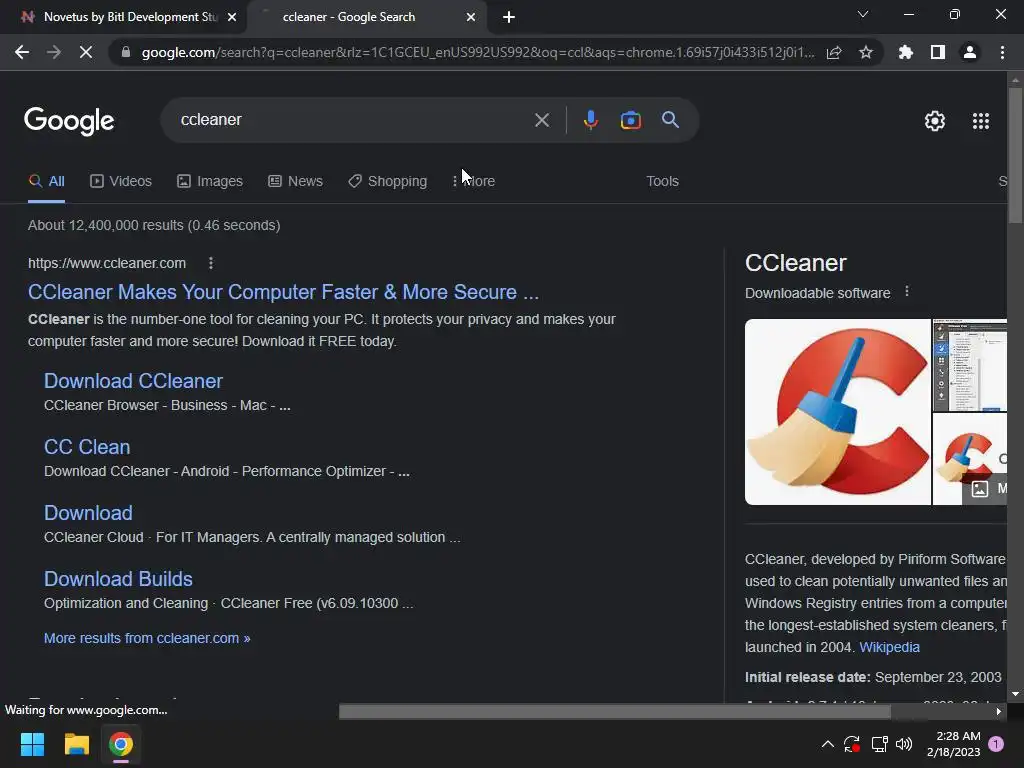
Task: Open the Wikipedia link in the CCleaner panel
Action: click(x=889, y=647)
